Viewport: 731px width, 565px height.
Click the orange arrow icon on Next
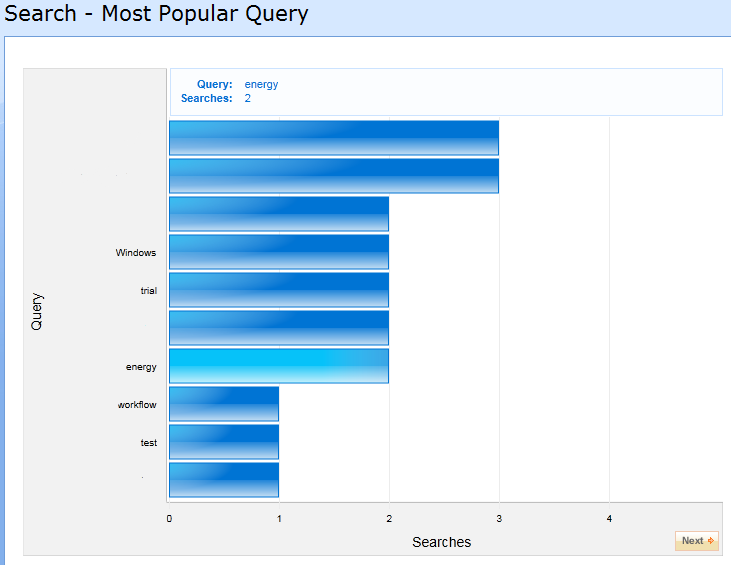(710, 541)
